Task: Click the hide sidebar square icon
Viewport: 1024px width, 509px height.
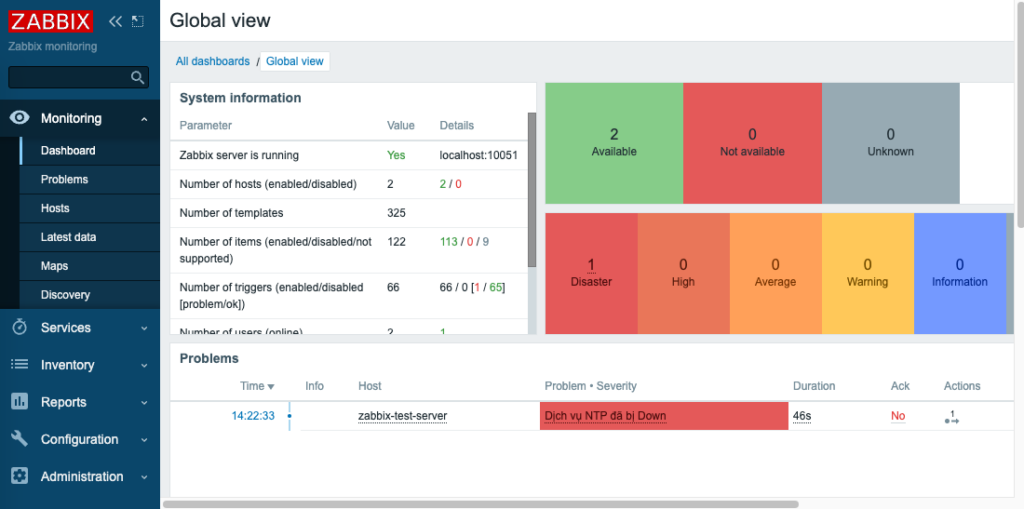Action: pyautogui.click(x=137, y=22)
